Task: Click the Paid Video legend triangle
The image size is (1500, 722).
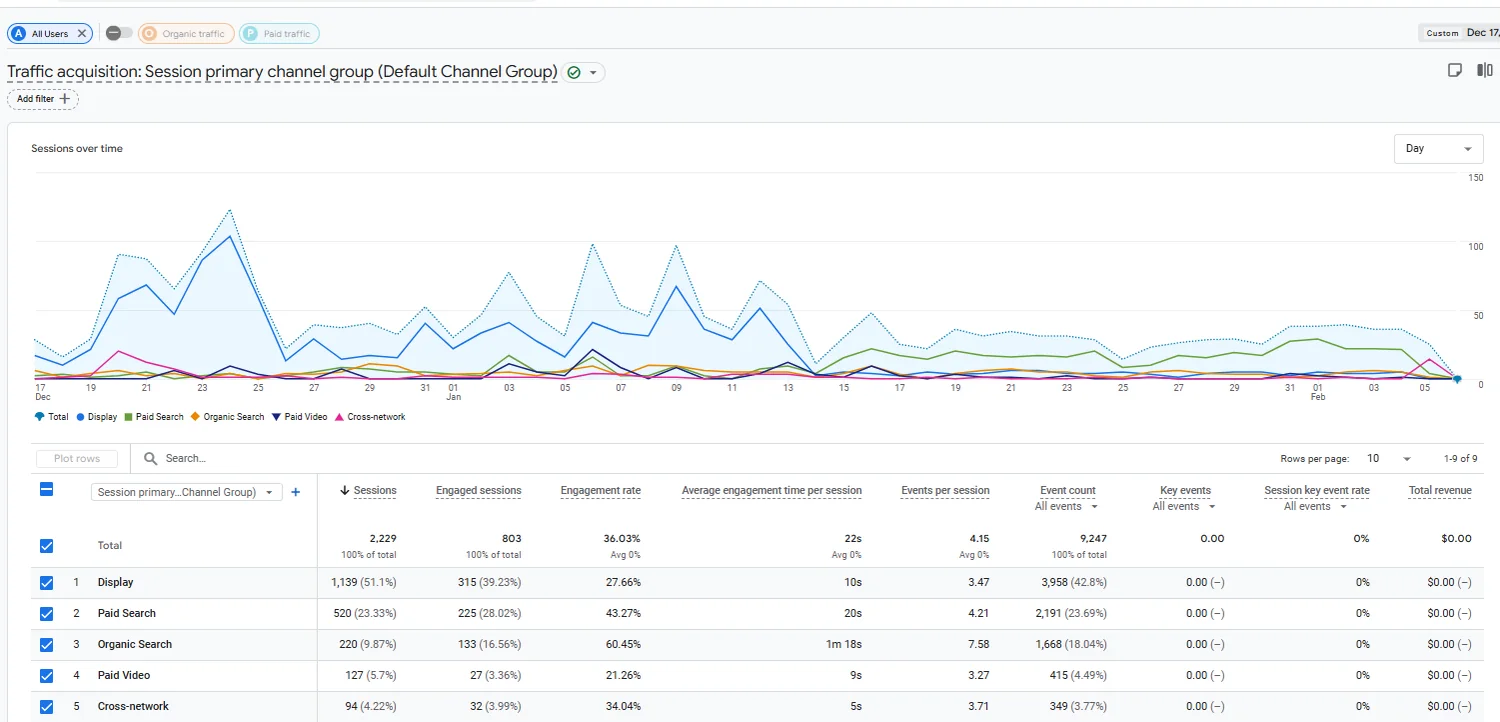Action: (x=276, y=417)
